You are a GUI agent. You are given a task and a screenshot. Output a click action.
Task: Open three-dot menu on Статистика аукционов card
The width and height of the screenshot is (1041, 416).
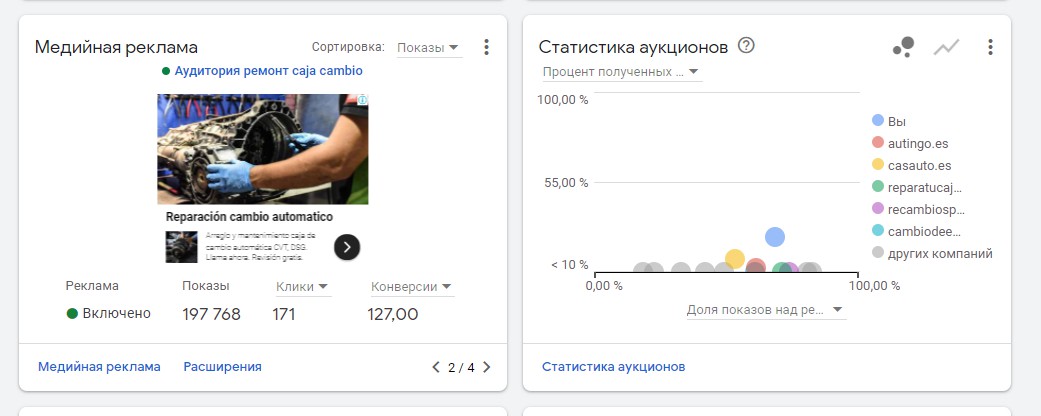990,47
